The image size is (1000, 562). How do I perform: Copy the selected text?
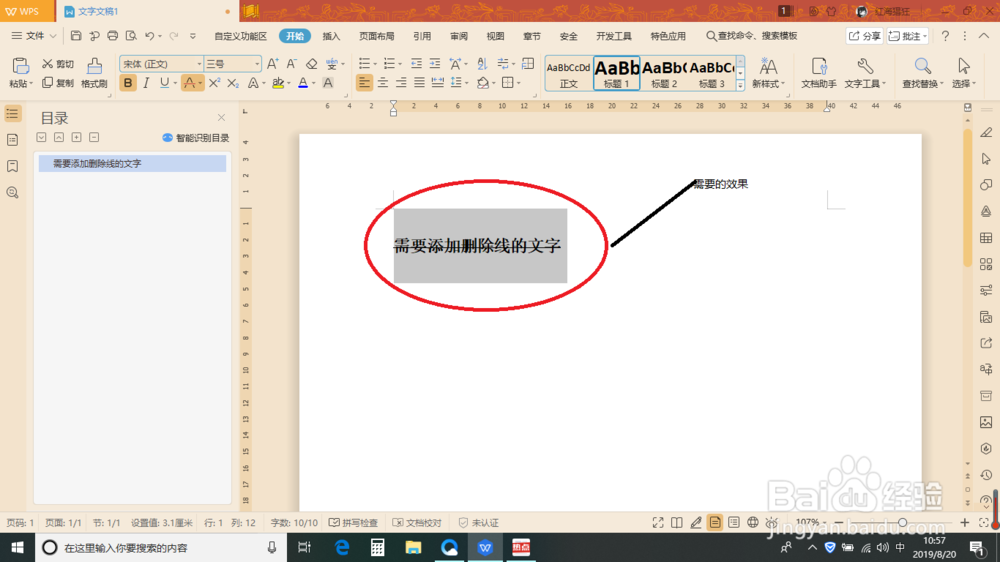point(57,83)
